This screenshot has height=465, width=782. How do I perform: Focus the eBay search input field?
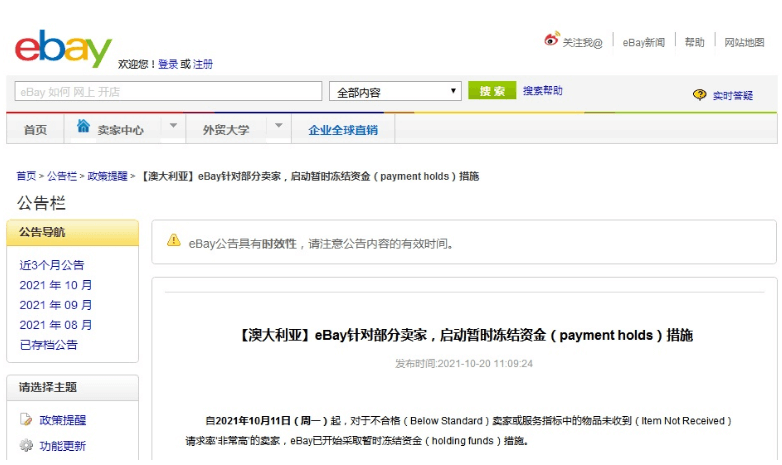168,91
